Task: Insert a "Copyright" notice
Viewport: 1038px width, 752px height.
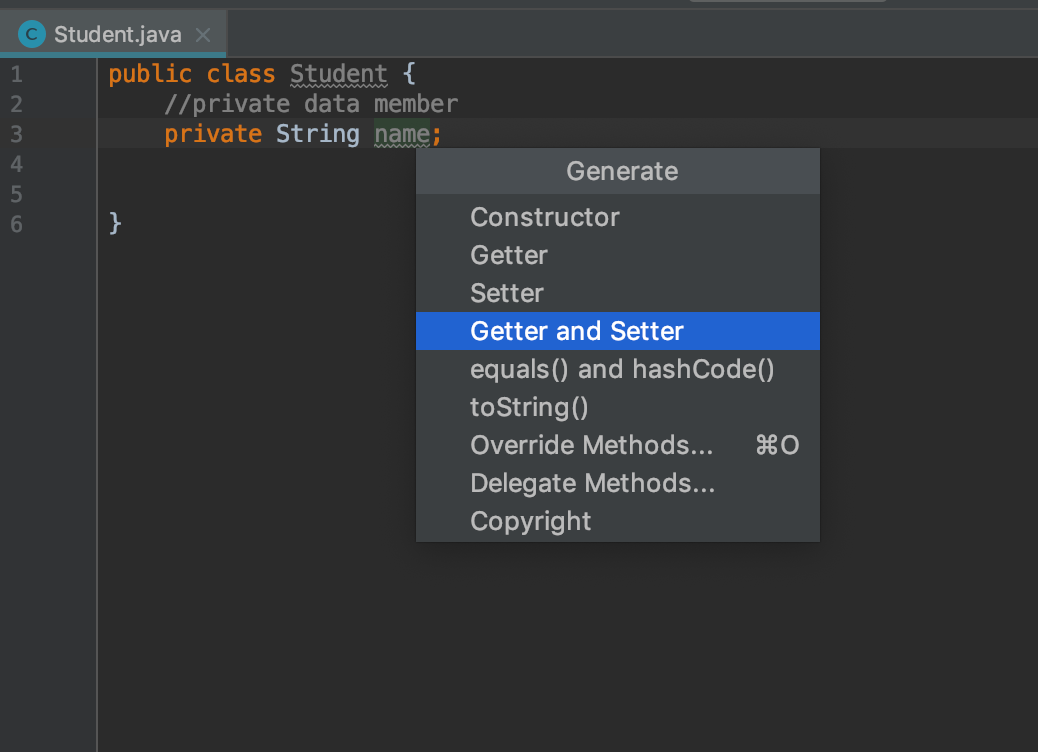Action: click(x=530, y=521)
